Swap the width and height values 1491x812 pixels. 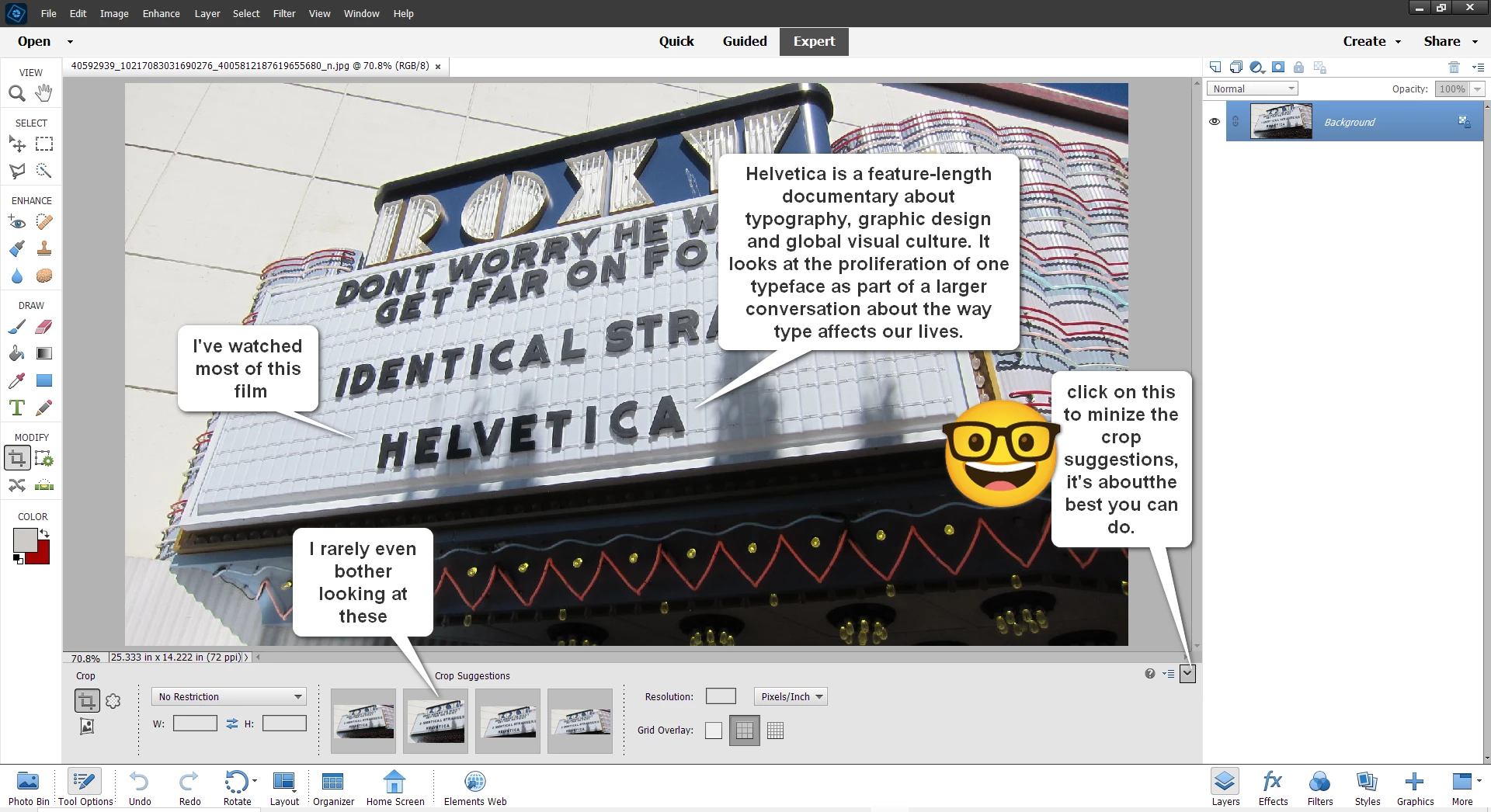click(231, 724)
